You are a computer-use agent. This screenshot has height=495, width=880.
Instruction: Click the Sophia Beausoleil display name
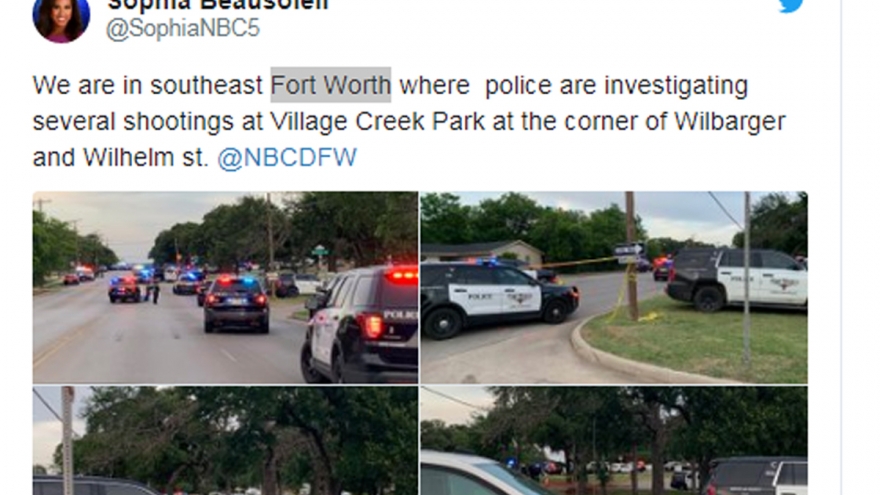click(x=218, y=5)
